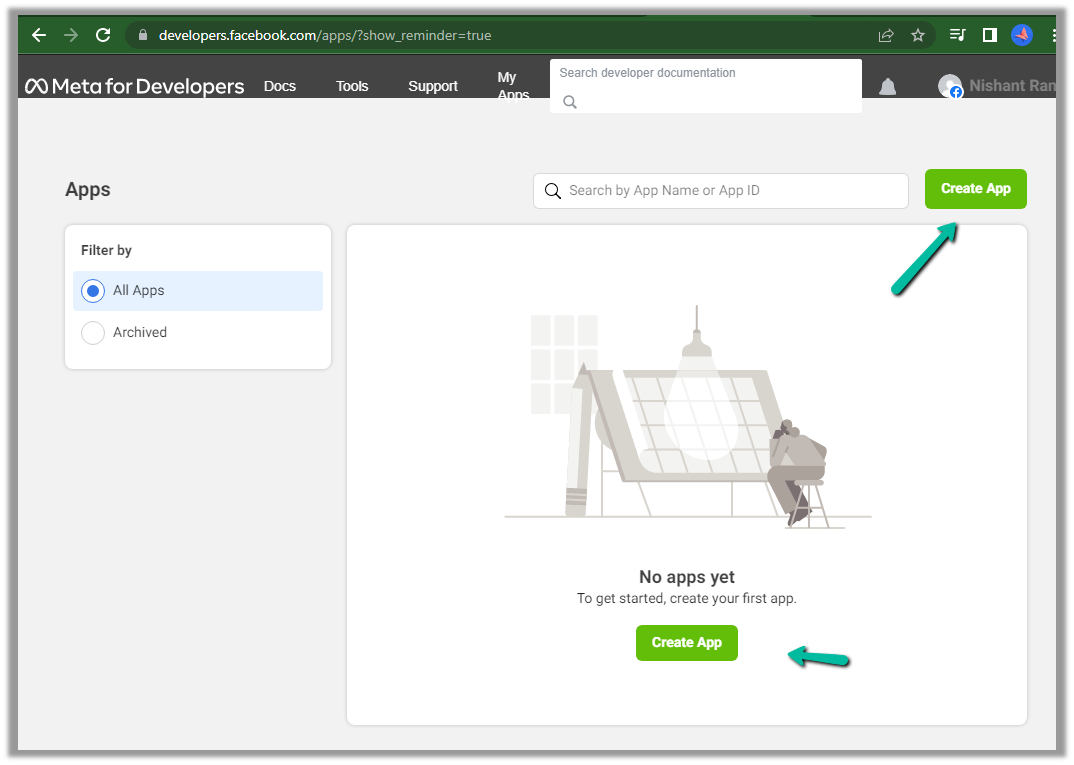This screenshot has width=1074, height=765.
Task: Open the Docs menu item
Action: (x=280, y=86)
